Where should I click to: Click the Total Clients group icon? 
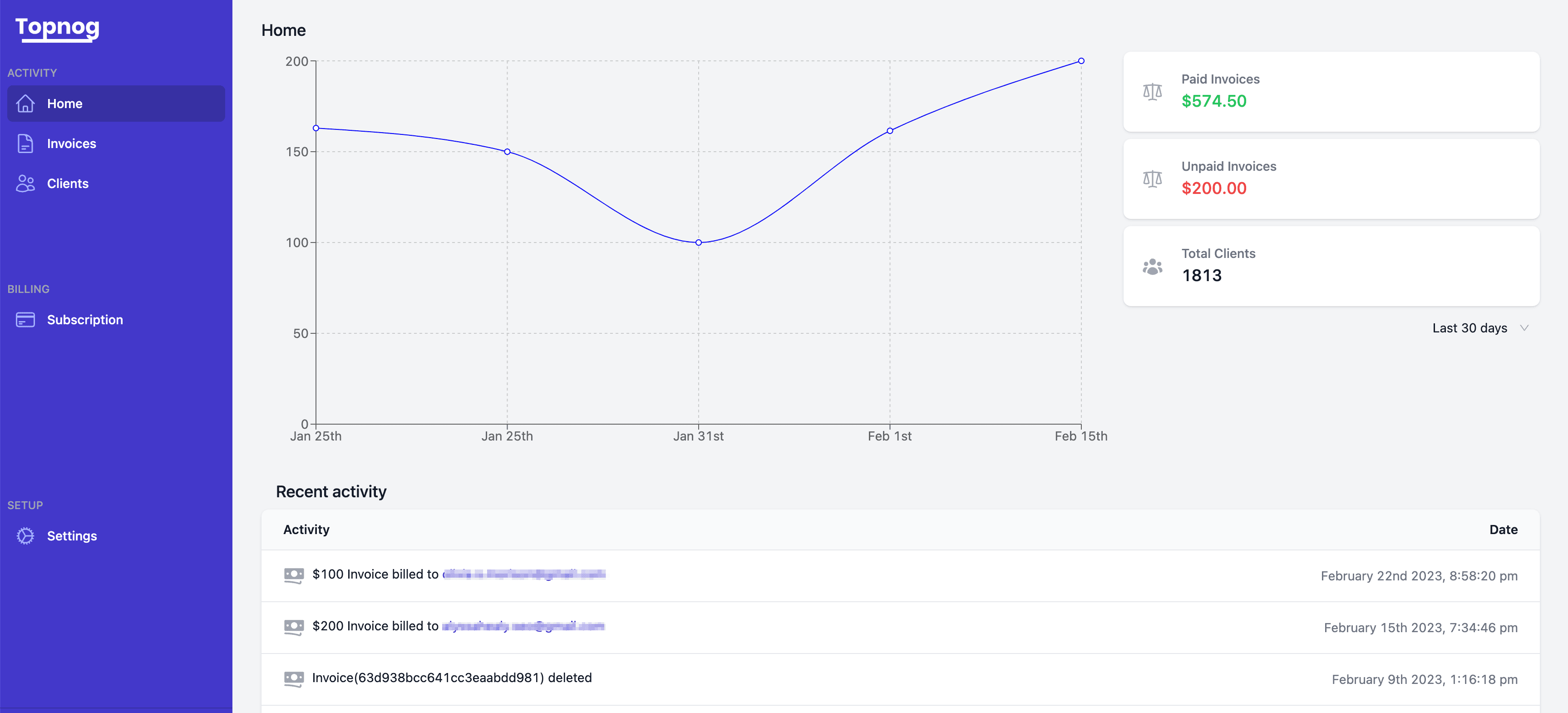pyautogui.click(x=1152, y=266)
